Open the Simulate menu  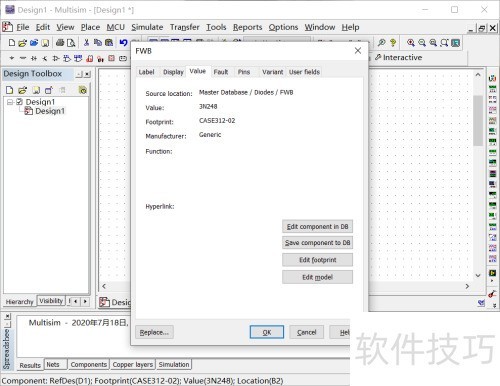(x=147, y=27)
